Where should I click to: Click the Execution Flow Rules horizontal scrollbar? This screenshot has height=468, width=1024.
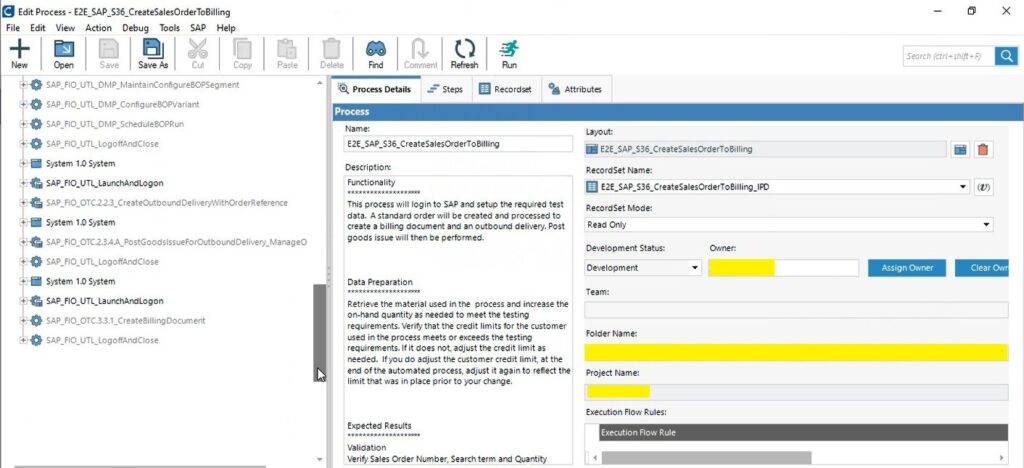[707, 458]
